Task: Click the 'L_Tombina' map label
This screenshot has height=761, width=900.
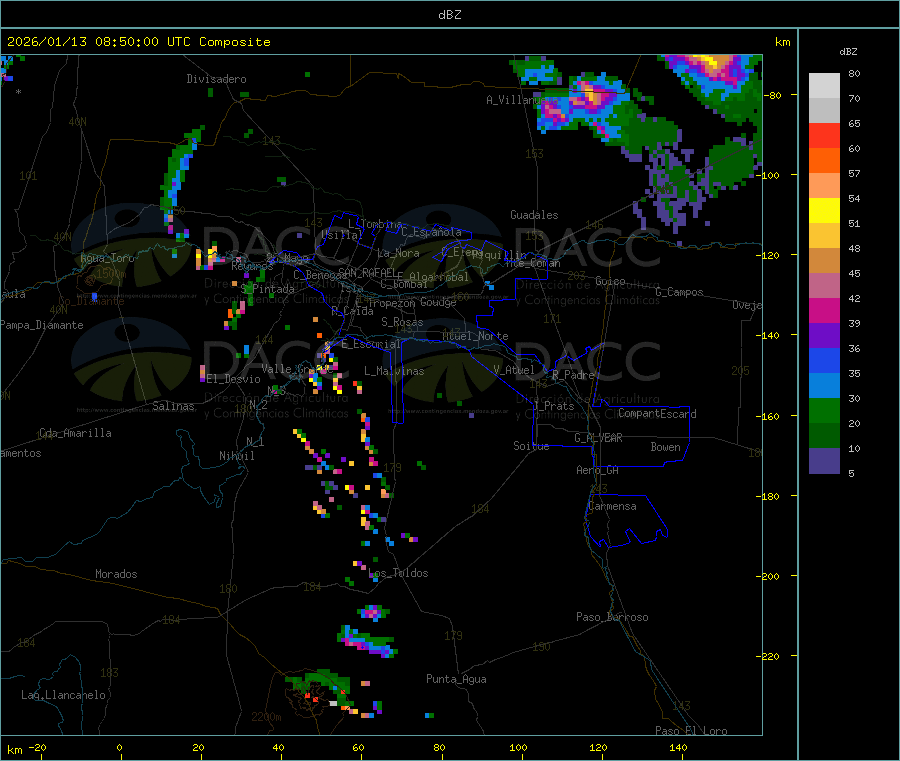Action: (375, 224)
